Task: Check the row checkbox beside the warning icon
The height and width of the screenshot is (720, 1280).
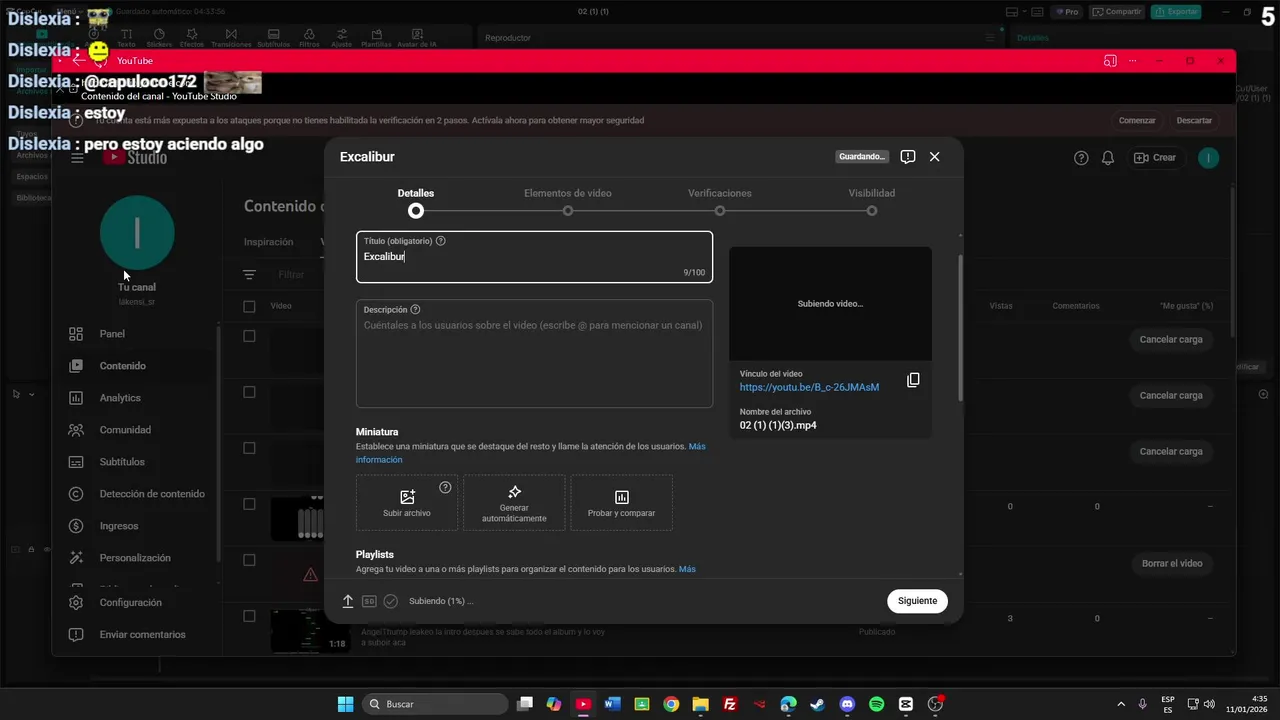Action: tap(250, 560)
